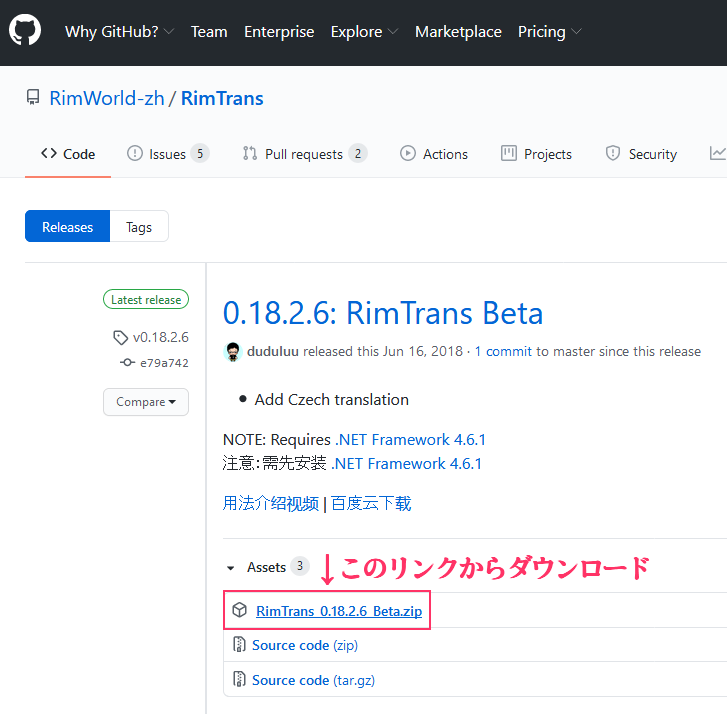The width and height of the screenshot is (727, 714).
Task: Click the package cube icon beside RimTrans zip
Action: (239, 610)
